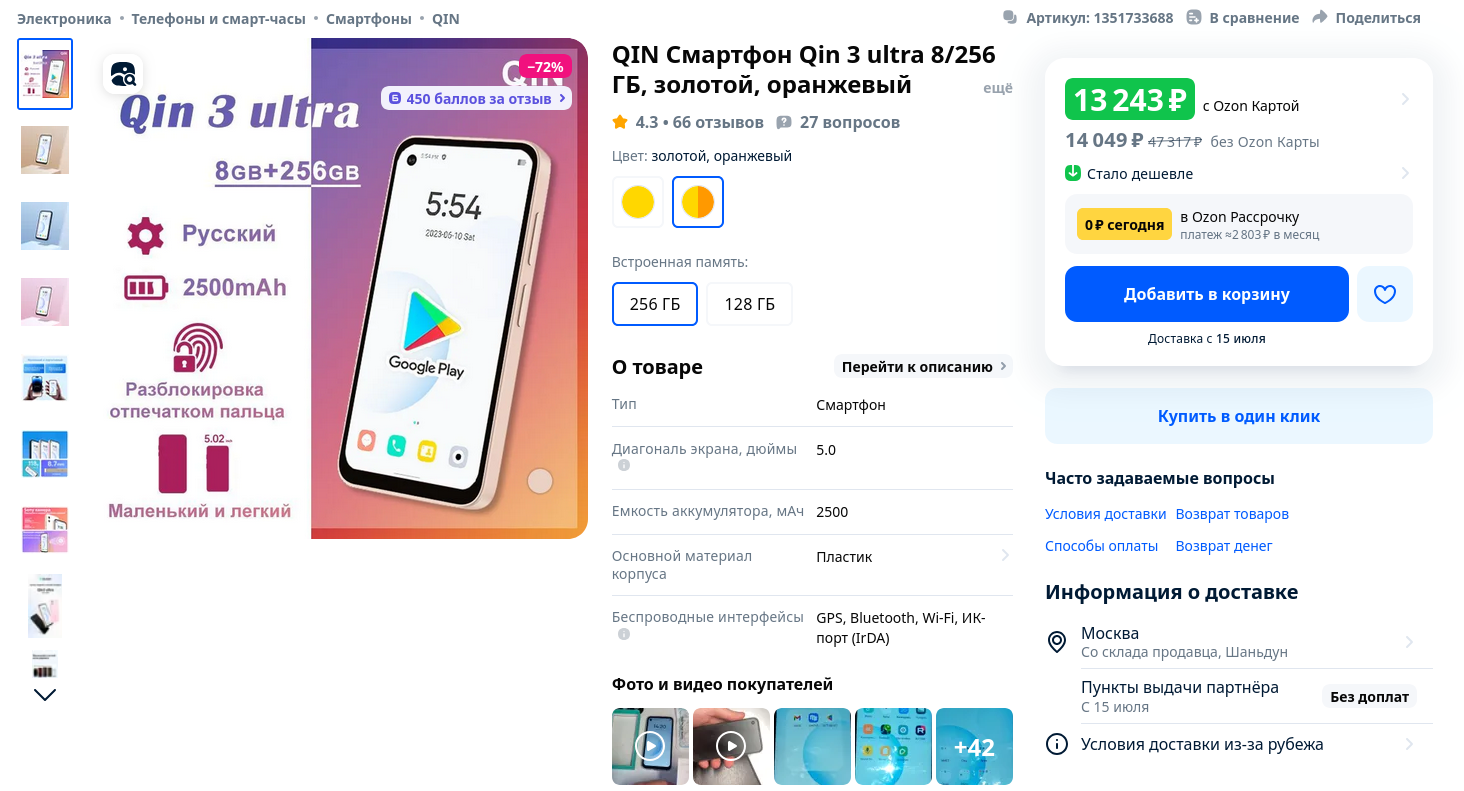Click info icon next to Условия доставки из-за рубежа
1464x791 pixels.
pyautogui.click(x=1056, y=744)
